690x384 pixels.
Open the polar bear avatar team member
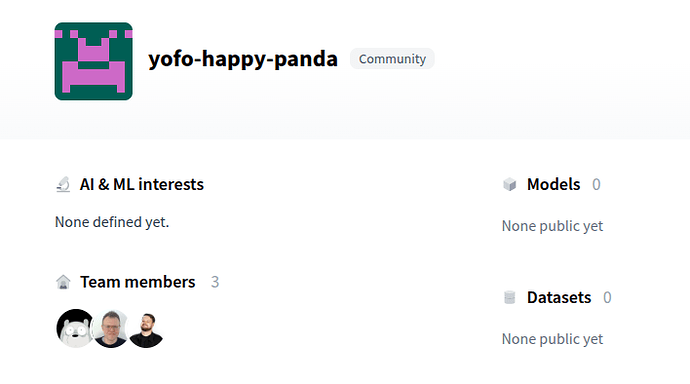point(75,328)
